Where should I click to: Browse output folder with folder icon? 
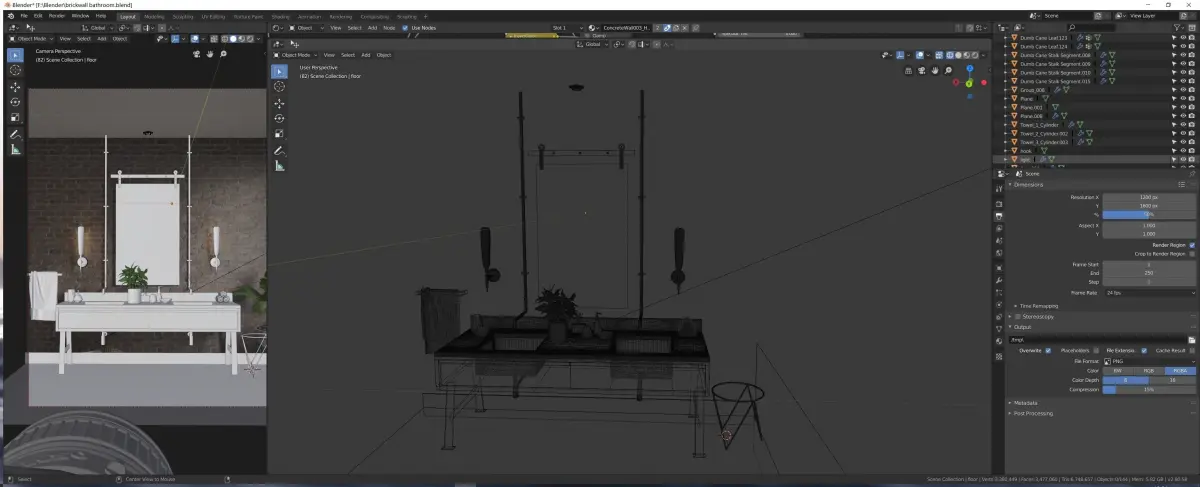coord(1192,339)
